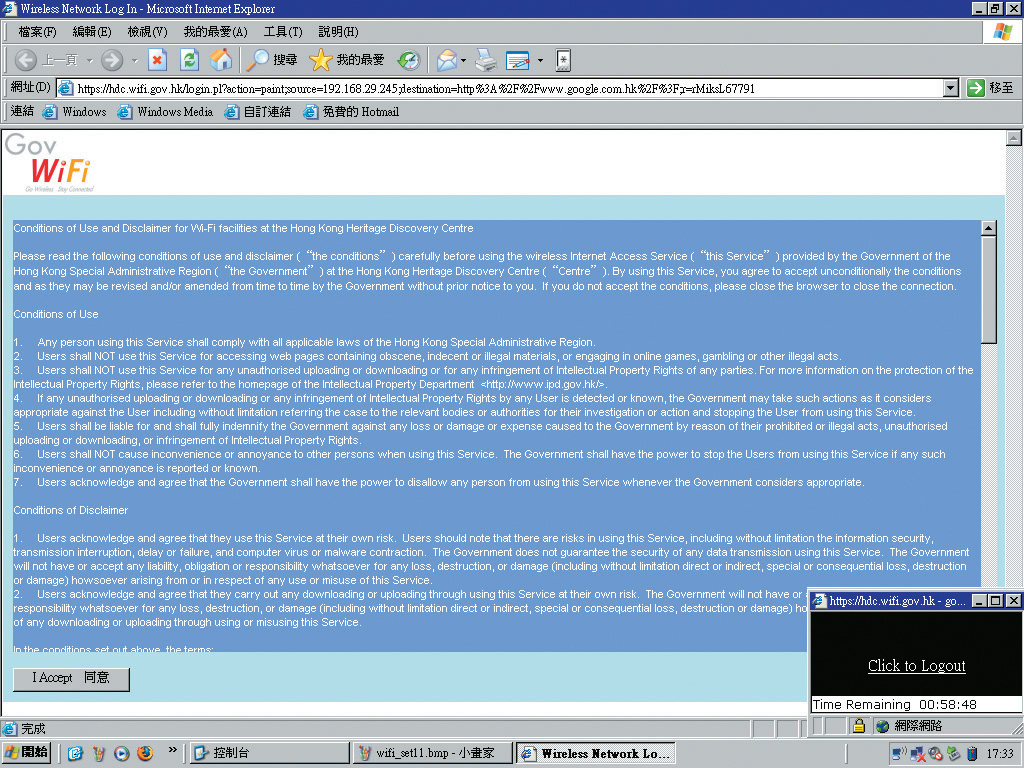Open the 檔案(F) File menu
The width and height of the screenshot is (1024, 768).
click(37, 31)
